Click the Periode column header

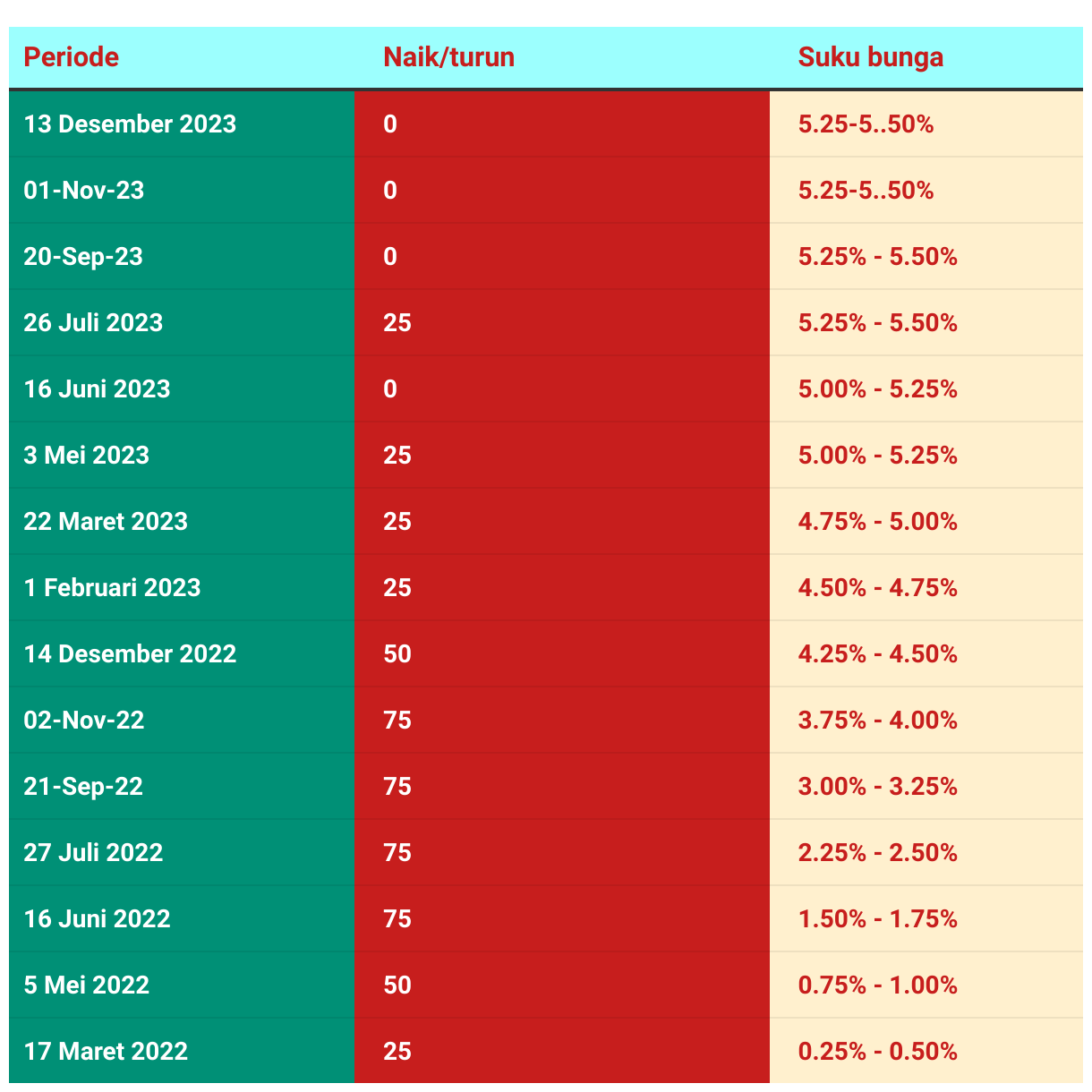pos(71,57)
